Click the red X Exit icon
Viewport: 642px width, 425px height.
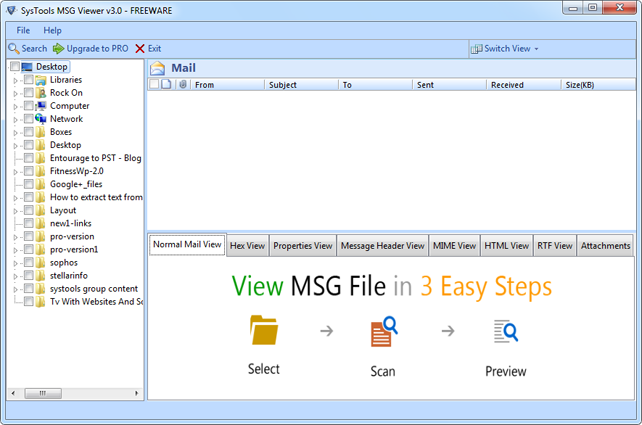click(140, 49)
